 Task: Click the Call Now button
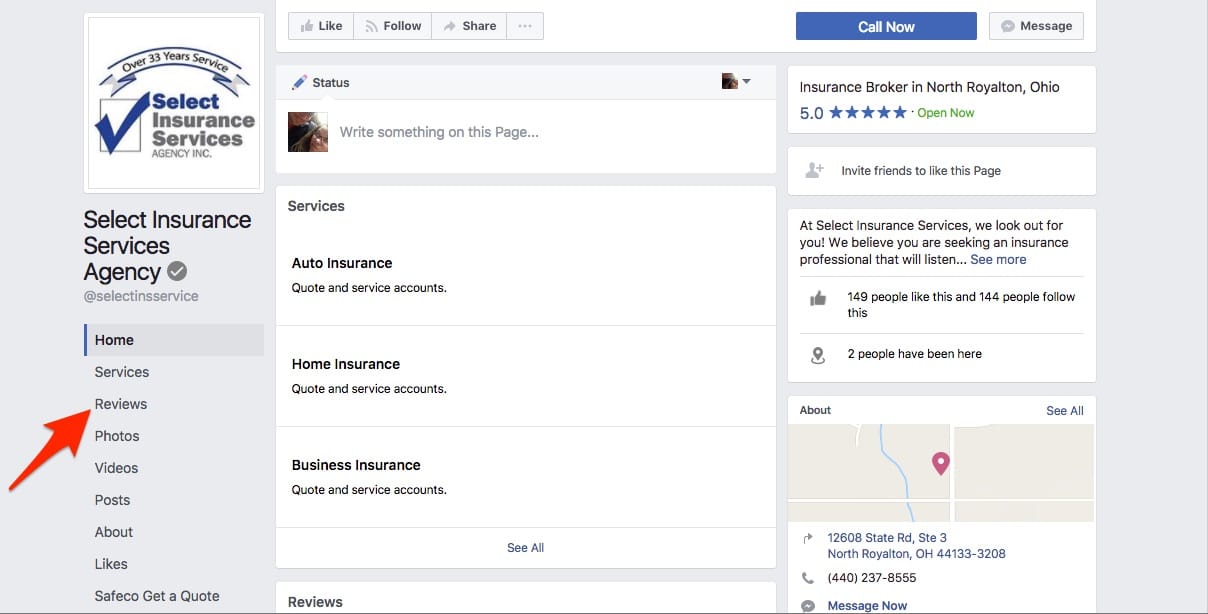pyautogui.click(x=886, y=26)
